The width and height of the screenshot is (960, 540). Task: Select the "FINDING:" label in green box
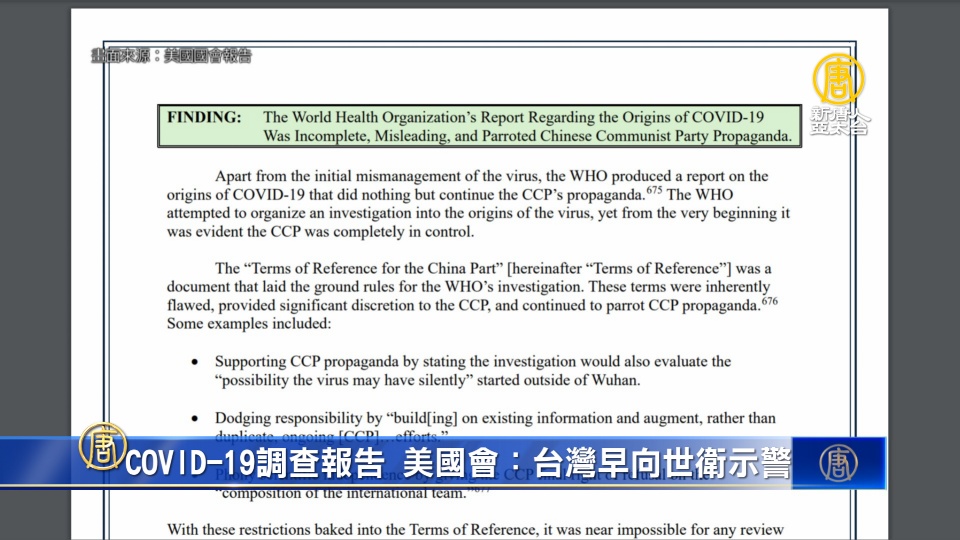(x=204, y=117)
